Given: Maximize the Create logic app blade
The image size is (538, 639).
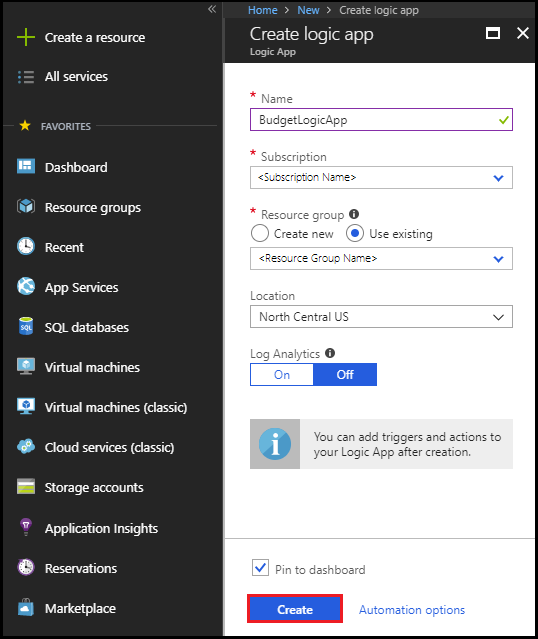Looking at the screenshot, I should 493,33.
